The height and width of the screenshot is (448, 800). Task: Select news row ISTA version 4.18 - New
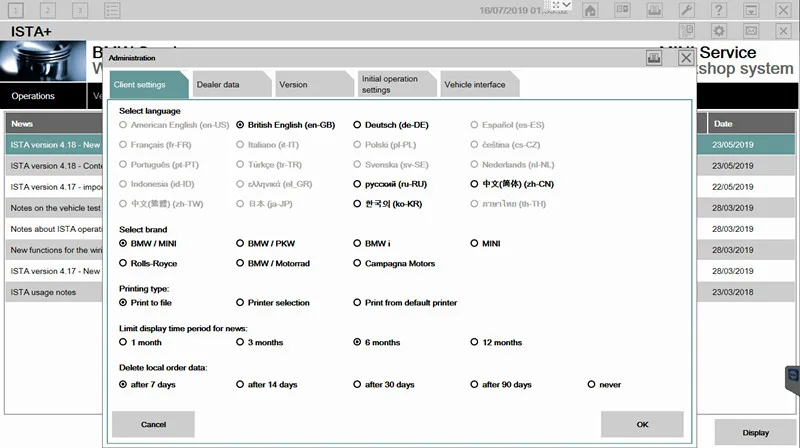click(x=54, y=145)
